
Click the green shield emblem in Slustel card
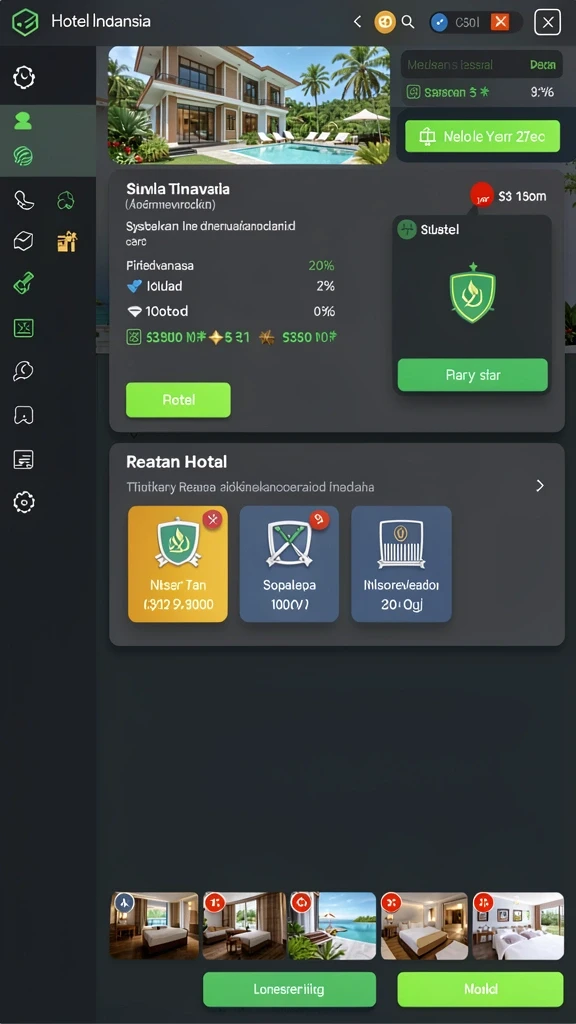click(x=473, y=293)
